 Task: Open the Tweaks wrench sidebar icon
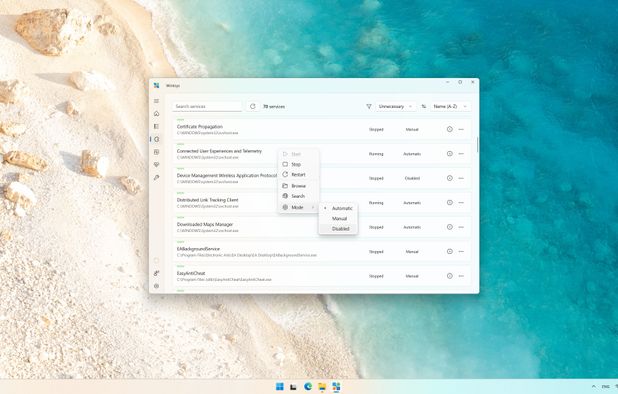click(x=156, y=177)
